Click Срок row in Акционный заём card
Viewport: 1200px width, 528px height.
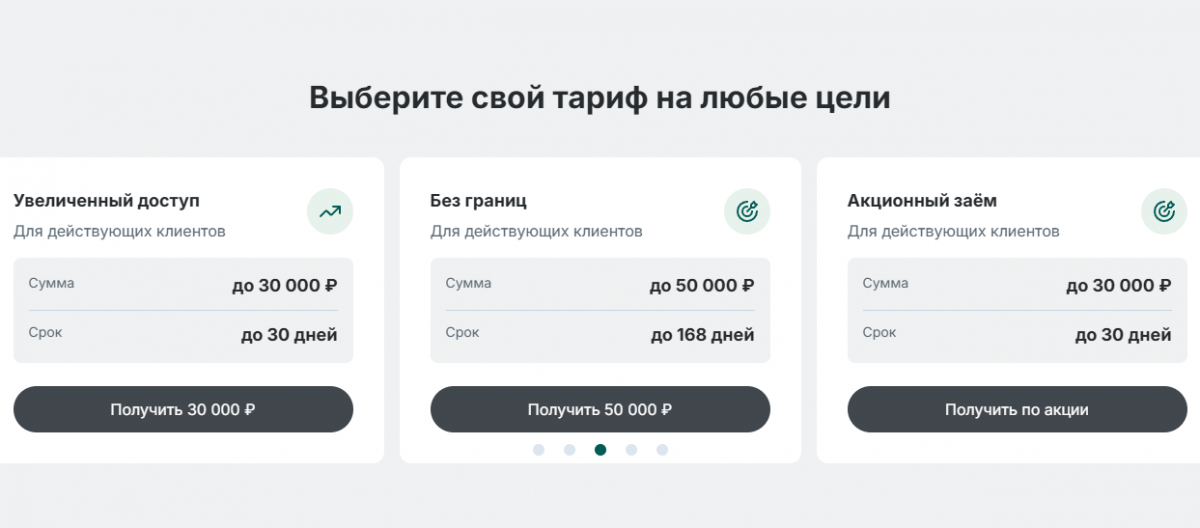[1017, 334]
